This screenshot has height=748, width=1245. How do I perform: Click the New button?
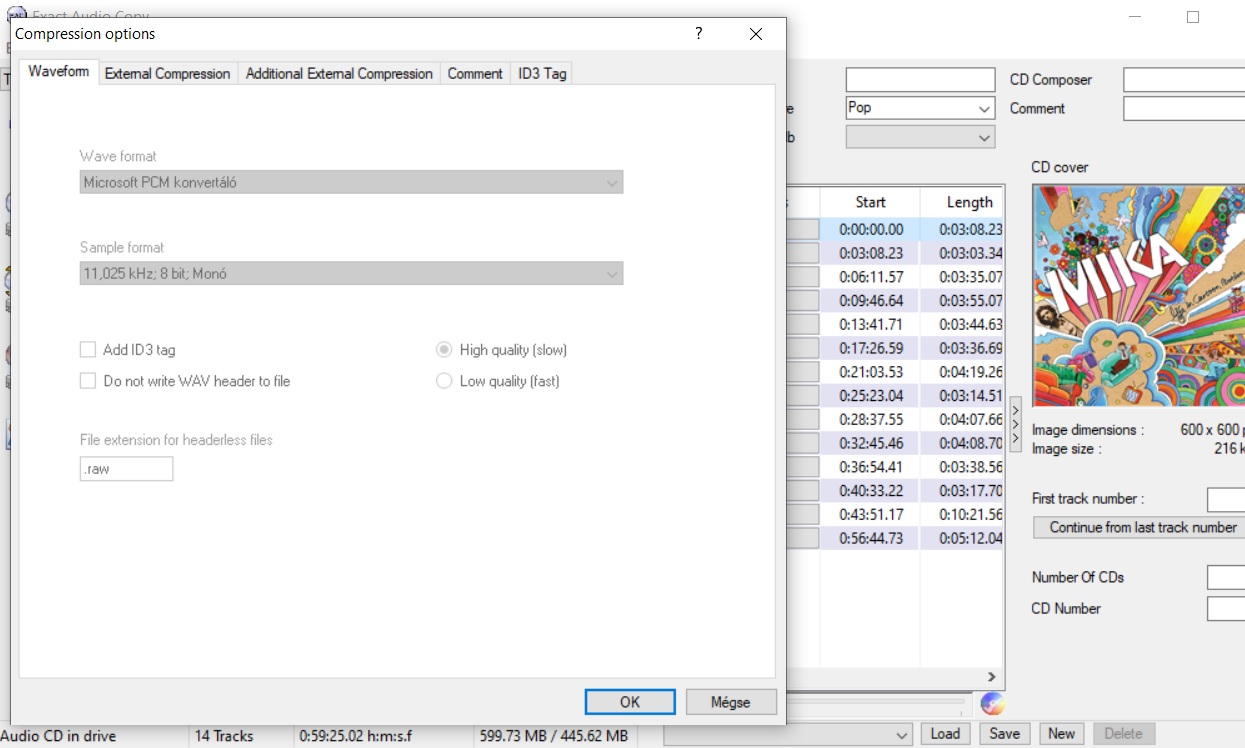1062,734
